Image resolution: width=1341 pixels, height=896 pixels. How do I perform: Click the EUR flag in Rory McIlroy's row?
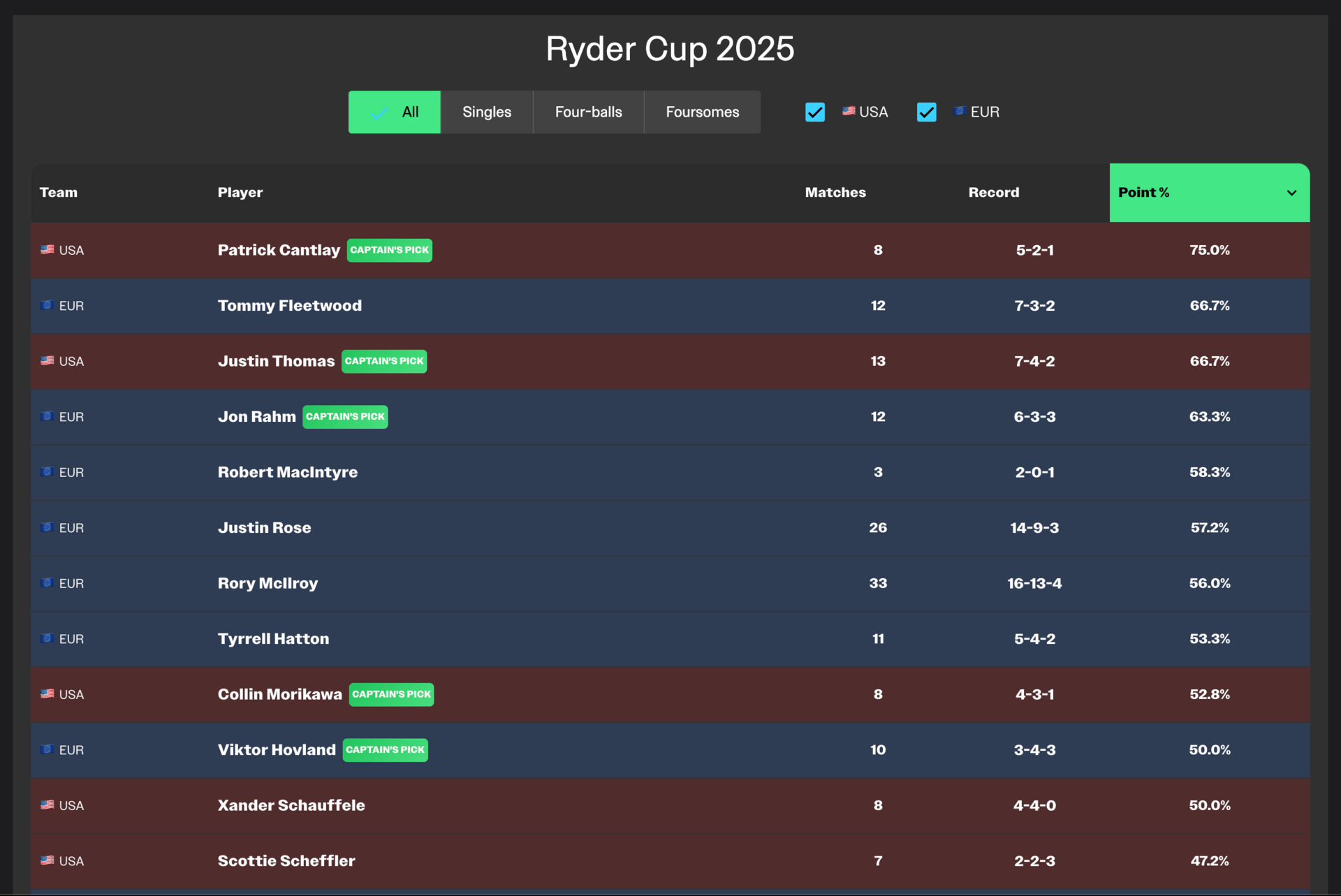pyautogui.click(x=47, y=583)
